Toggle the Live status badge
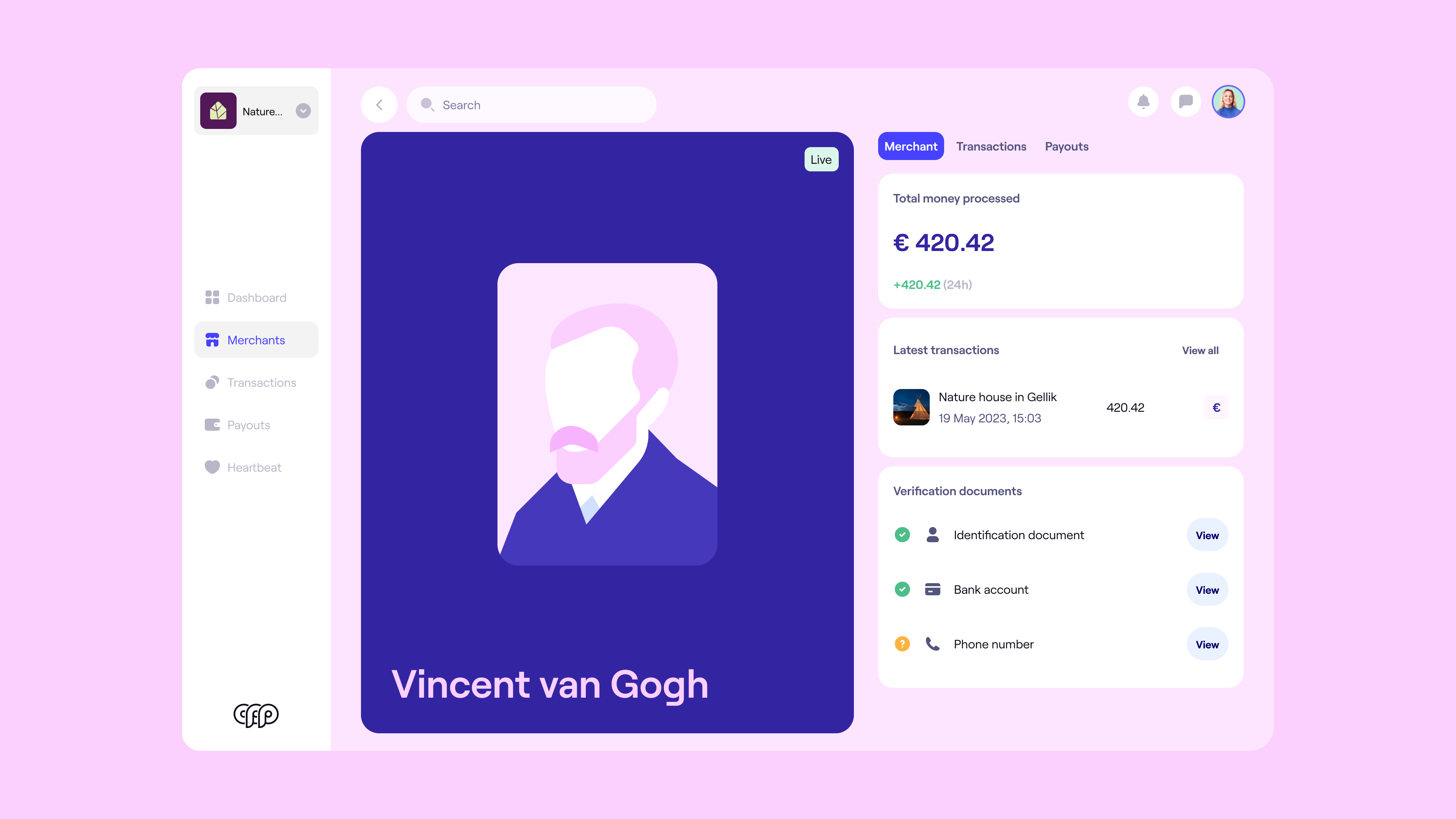This screenshot has height=819, width=1456. coord(821,159)
